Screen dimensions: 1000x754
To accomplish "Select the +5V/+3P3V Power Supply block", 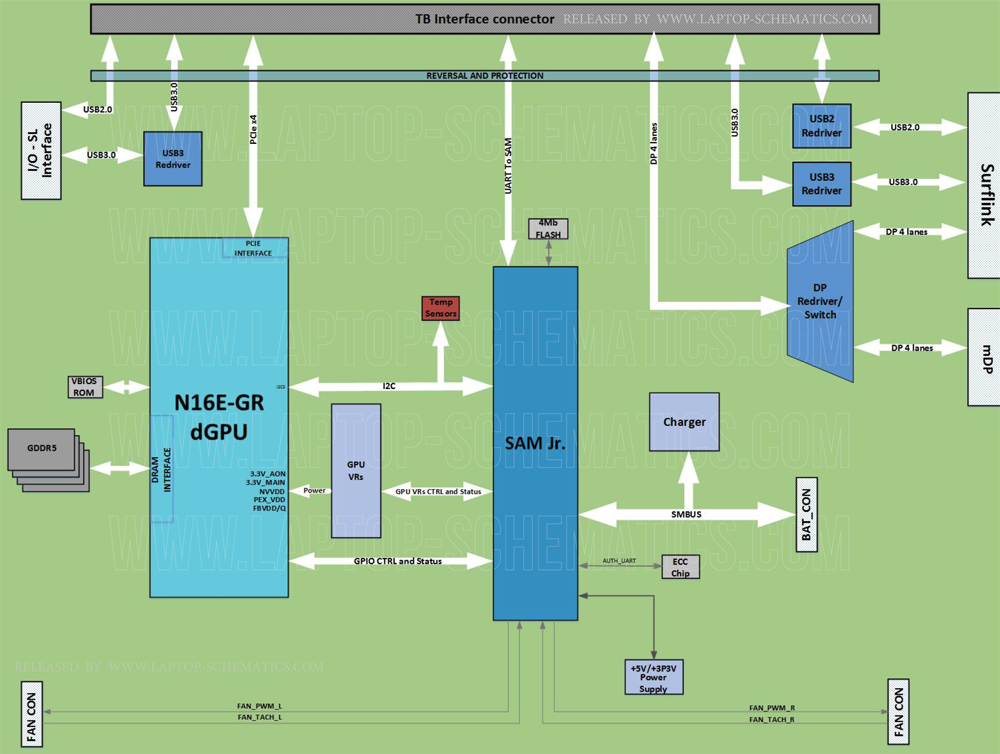I will point(654,677).
